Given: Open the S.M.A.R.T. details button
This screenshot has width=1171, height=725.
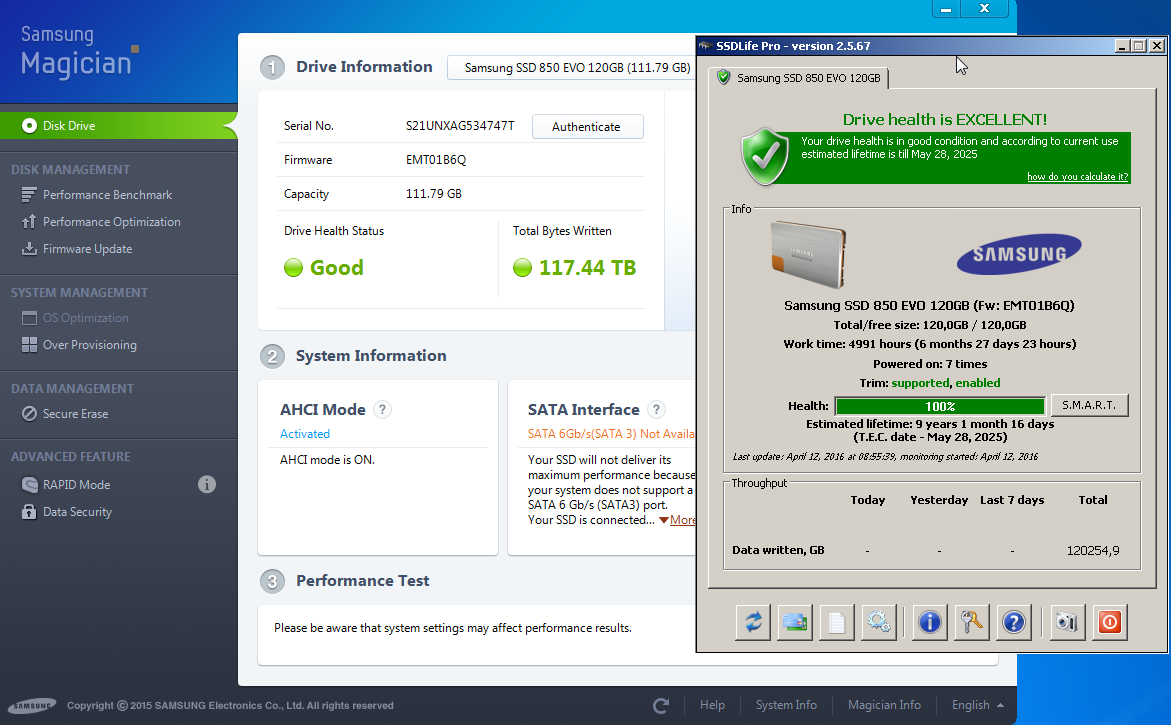Looking at the screenshot, I should click(x=1089, y=405).
